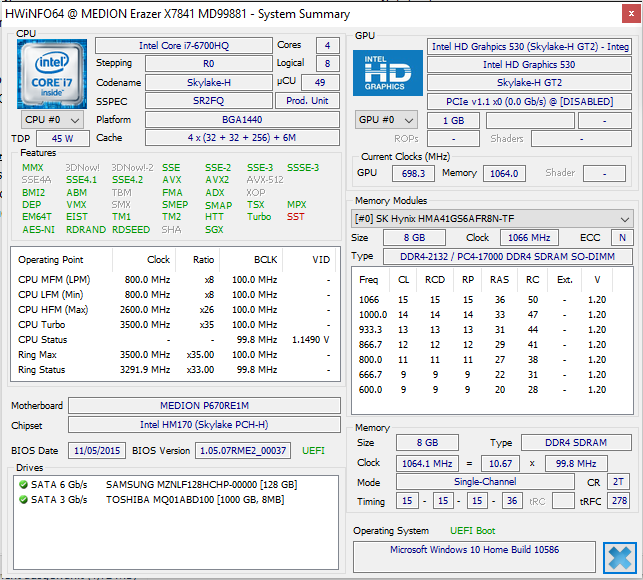
Task: Click the Operating Point column header
Action: pos(62,260)
